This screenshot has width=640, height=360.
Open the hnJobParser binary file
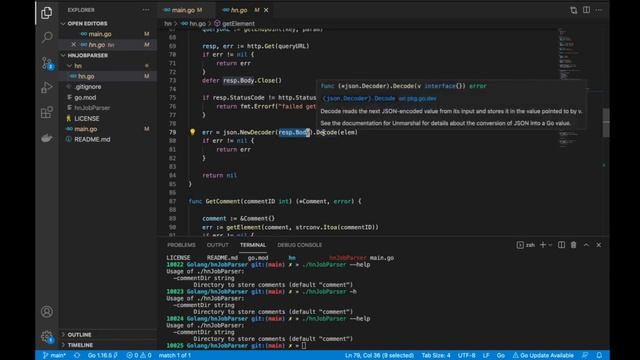coord(92,108)
